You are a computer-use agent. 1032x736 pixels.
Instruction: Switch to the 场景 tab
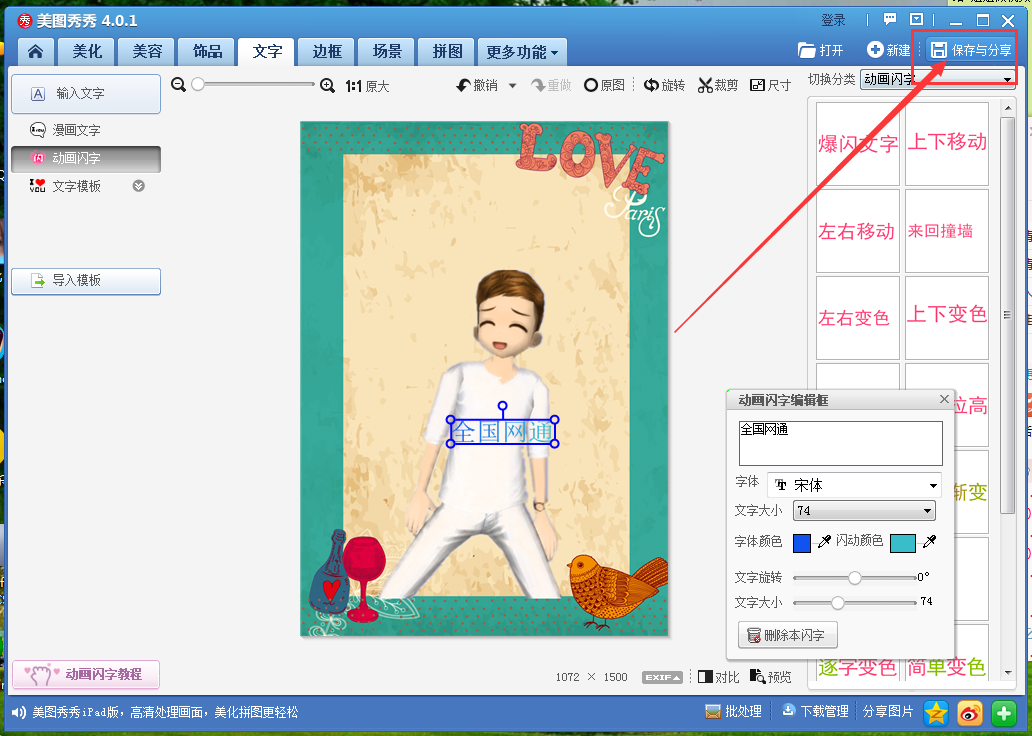coord(387,51)
